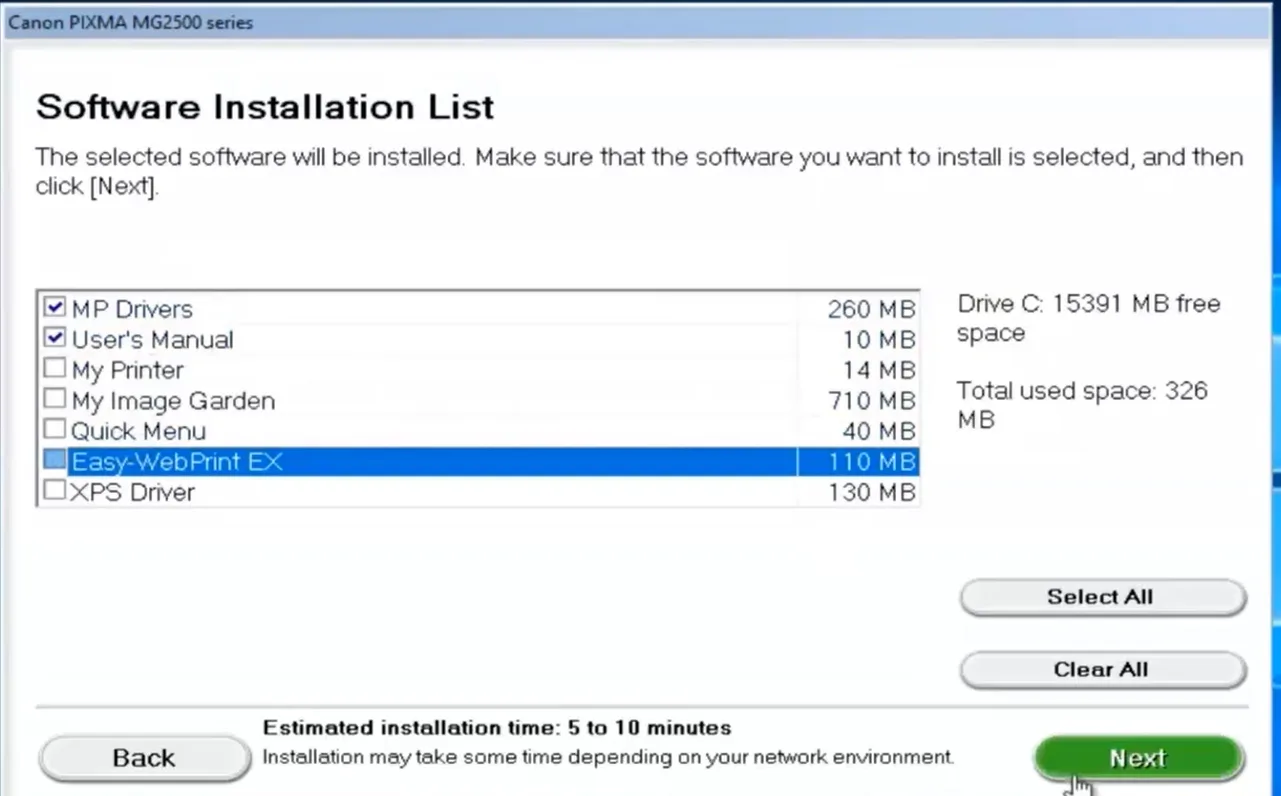Click the highlighted 110 MB size cell
This screenshot has width=1281, height=796.
coord(871,462)
